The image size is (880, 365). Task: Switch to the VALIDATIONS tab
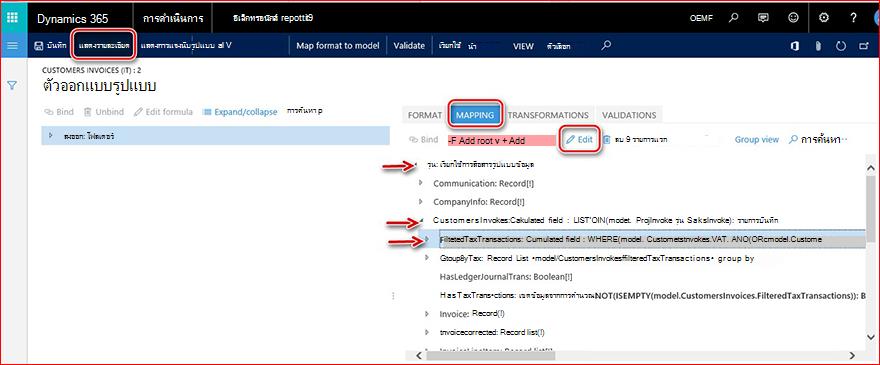pos(629,115)
